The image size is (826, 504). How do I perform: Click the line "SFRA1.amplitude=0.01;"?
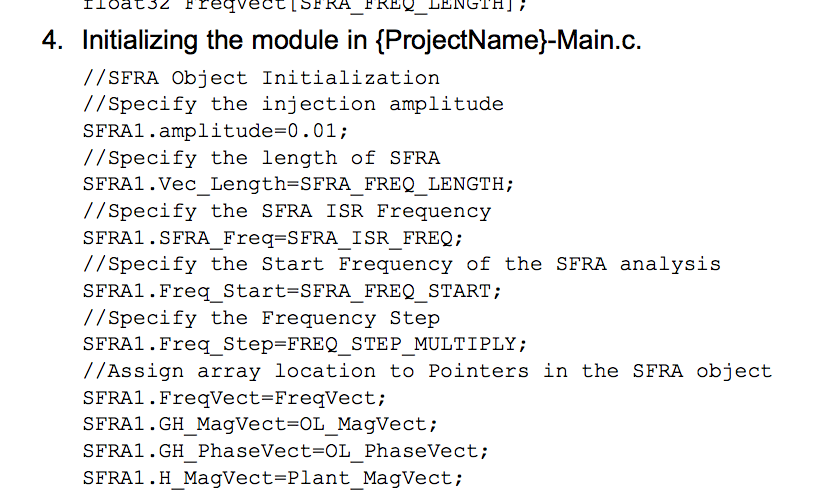coord(216,131)
